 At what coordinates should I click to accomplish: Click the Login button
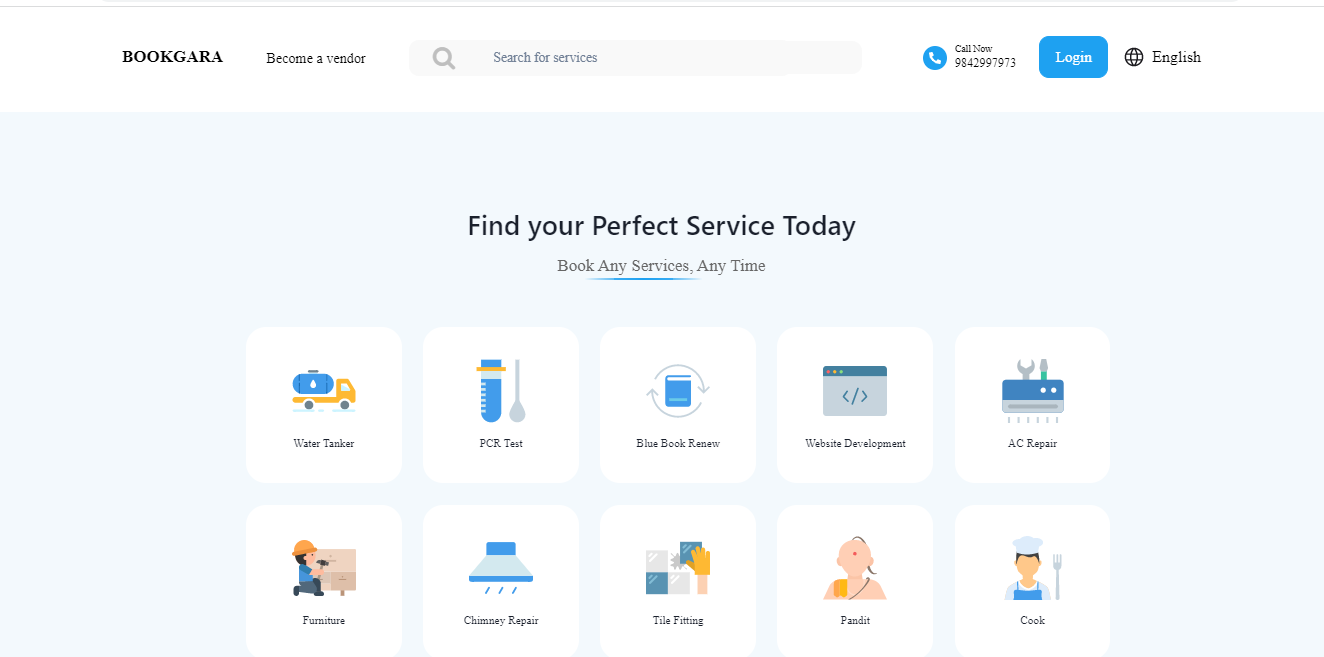tap(1073, 57)
